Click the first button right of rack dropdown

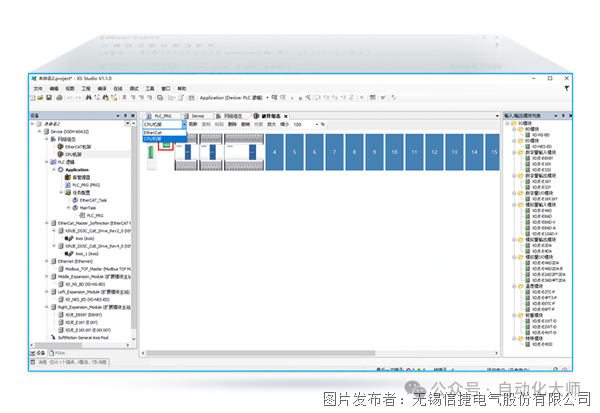tap(193, 124)
